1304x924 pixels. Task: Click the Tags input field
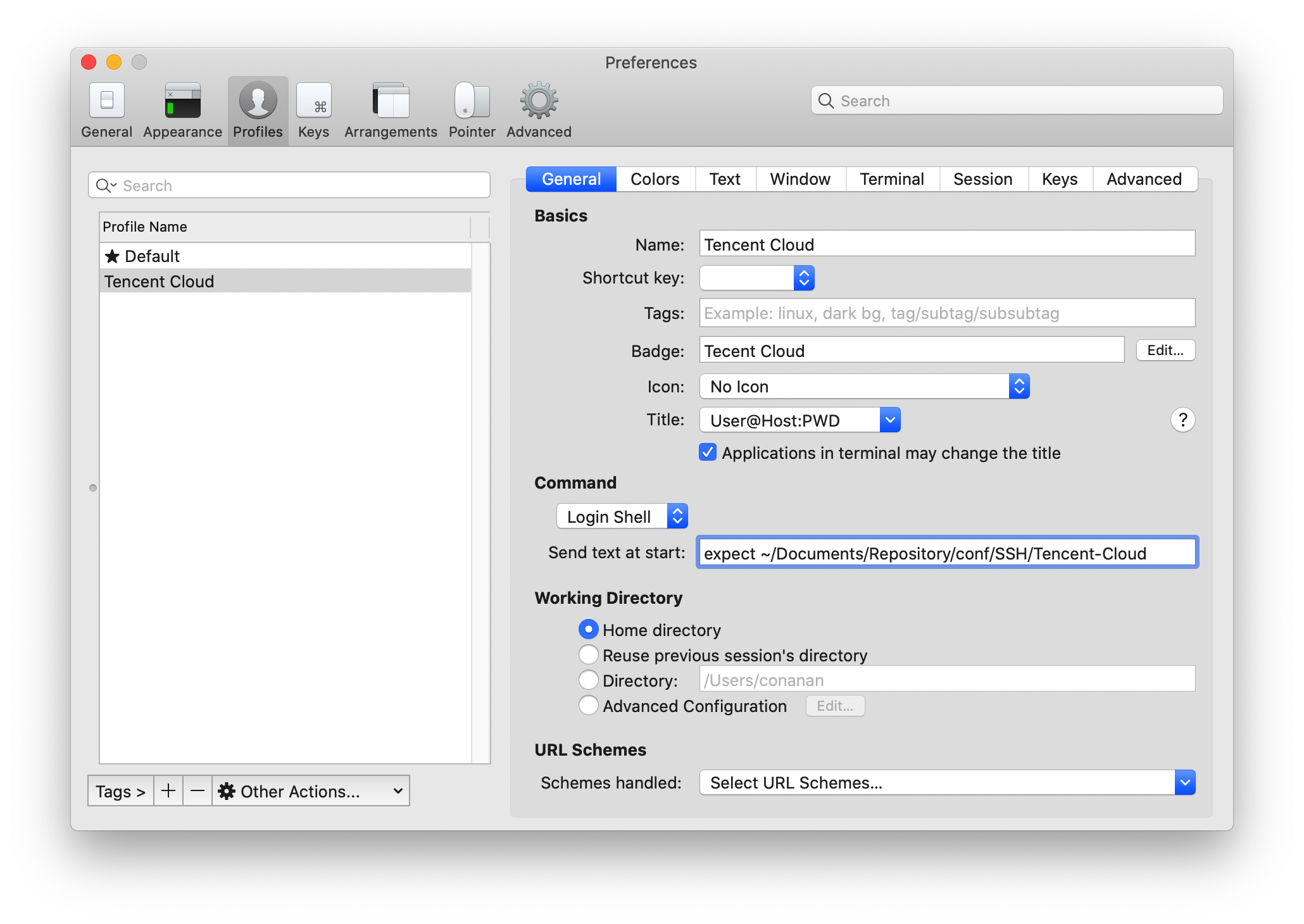tap(946, 313)
